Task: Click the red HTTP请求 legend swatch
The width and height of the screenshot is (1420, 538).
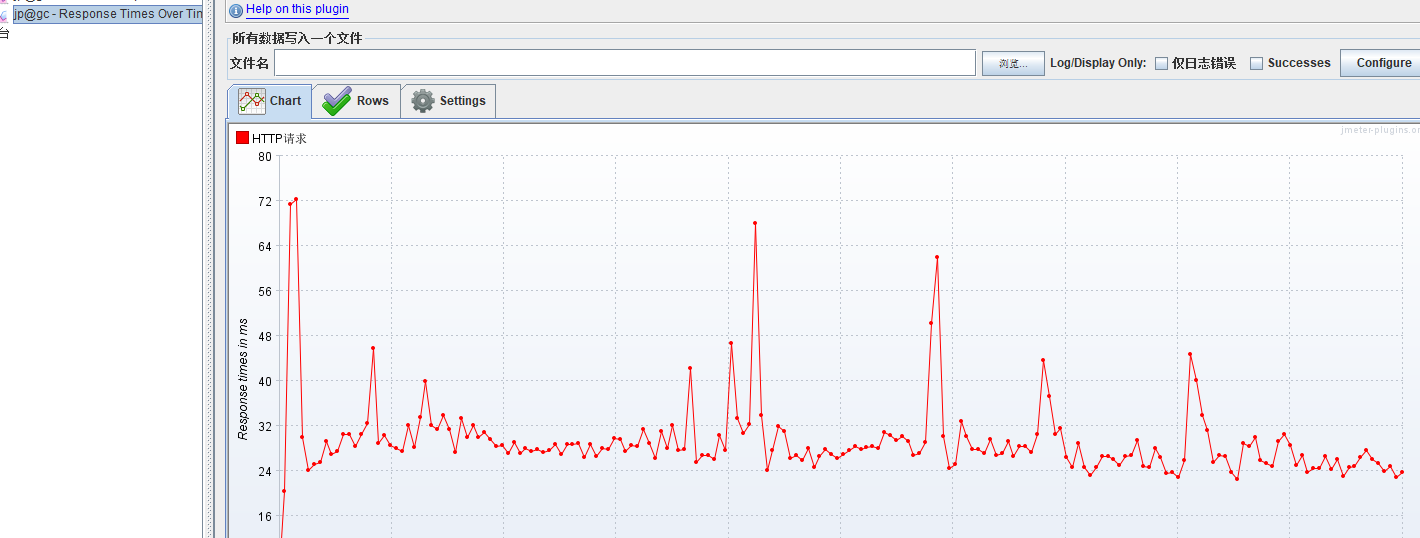Action: pyautogui.click(x=242, y=138)
